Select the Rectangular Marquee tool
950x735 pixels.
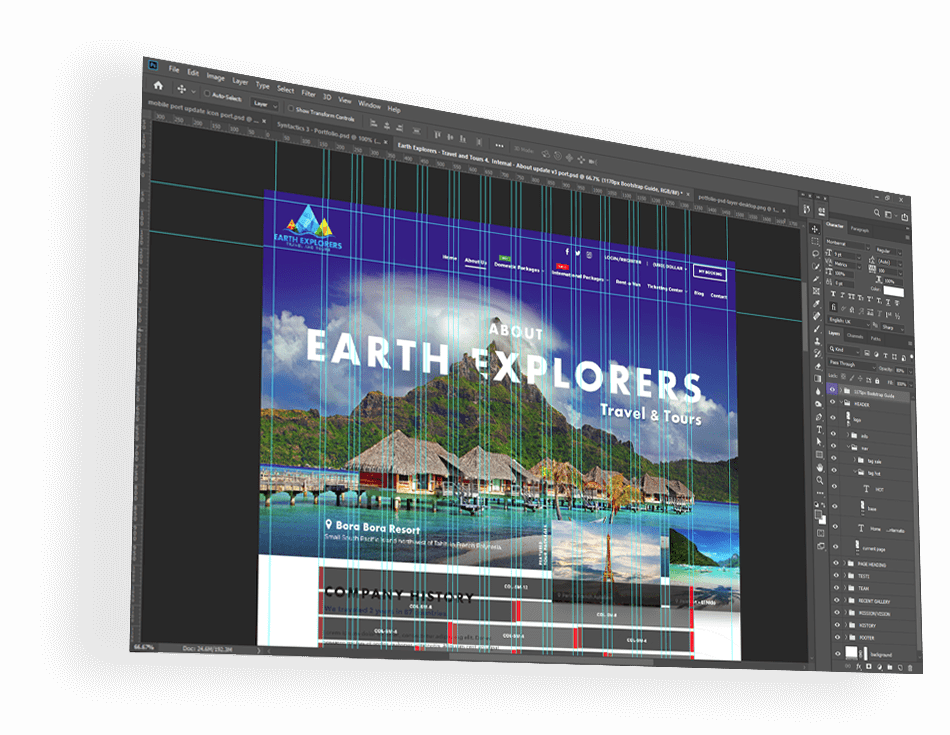coord(815,241)
